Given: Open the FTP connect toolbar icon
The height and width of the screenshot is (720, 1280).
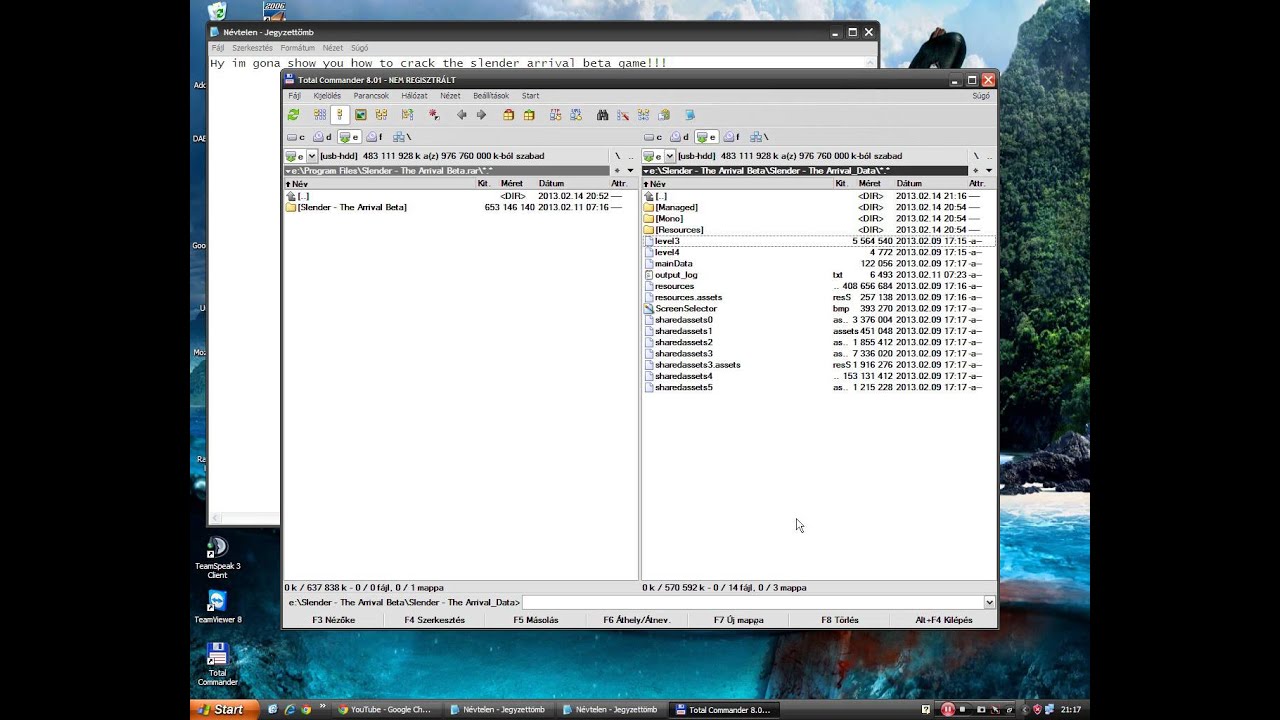Looking at the screenshot, I should point(555,115).
